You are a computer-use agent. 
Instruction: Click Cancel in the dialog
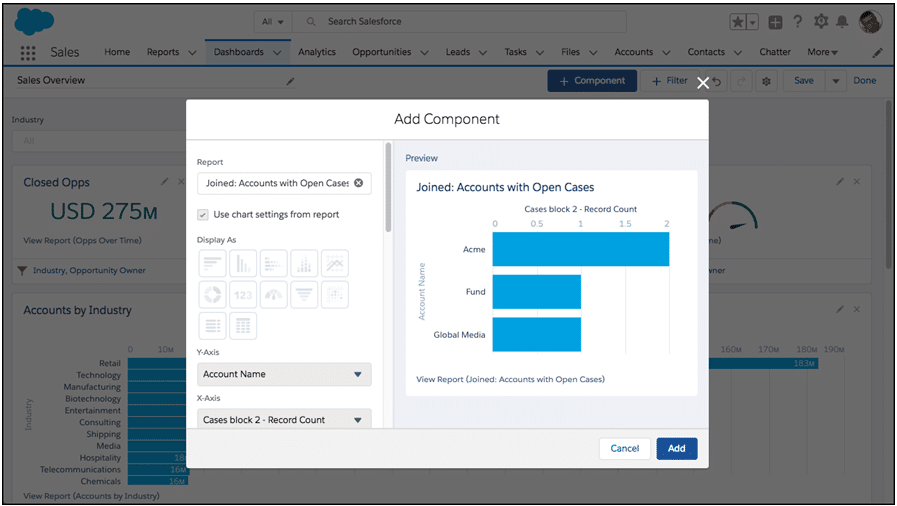[x=624, y=448]
